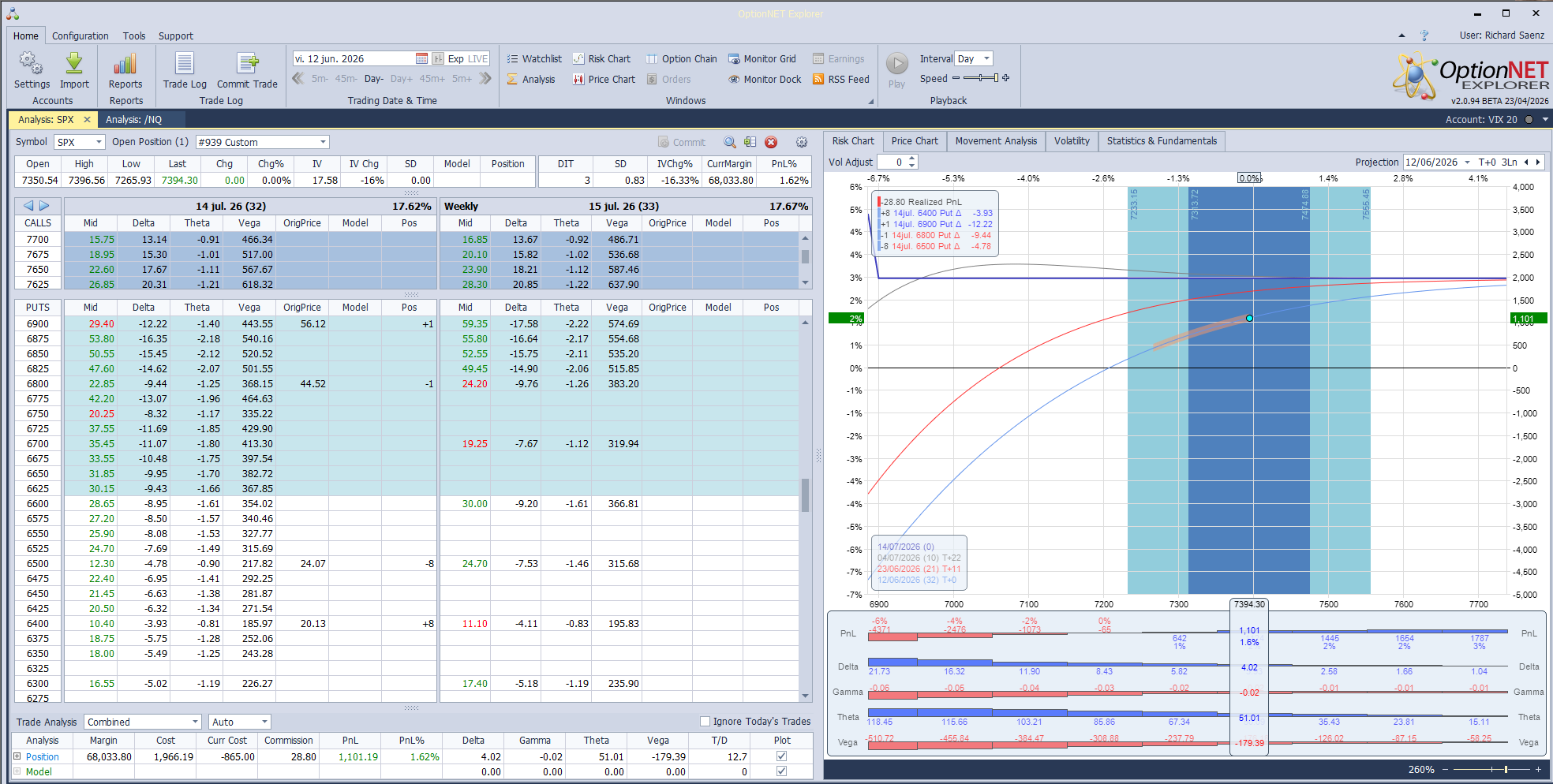
Task: Click the magnifier search icon in analysis toolbar
Action: coord(730,142)
